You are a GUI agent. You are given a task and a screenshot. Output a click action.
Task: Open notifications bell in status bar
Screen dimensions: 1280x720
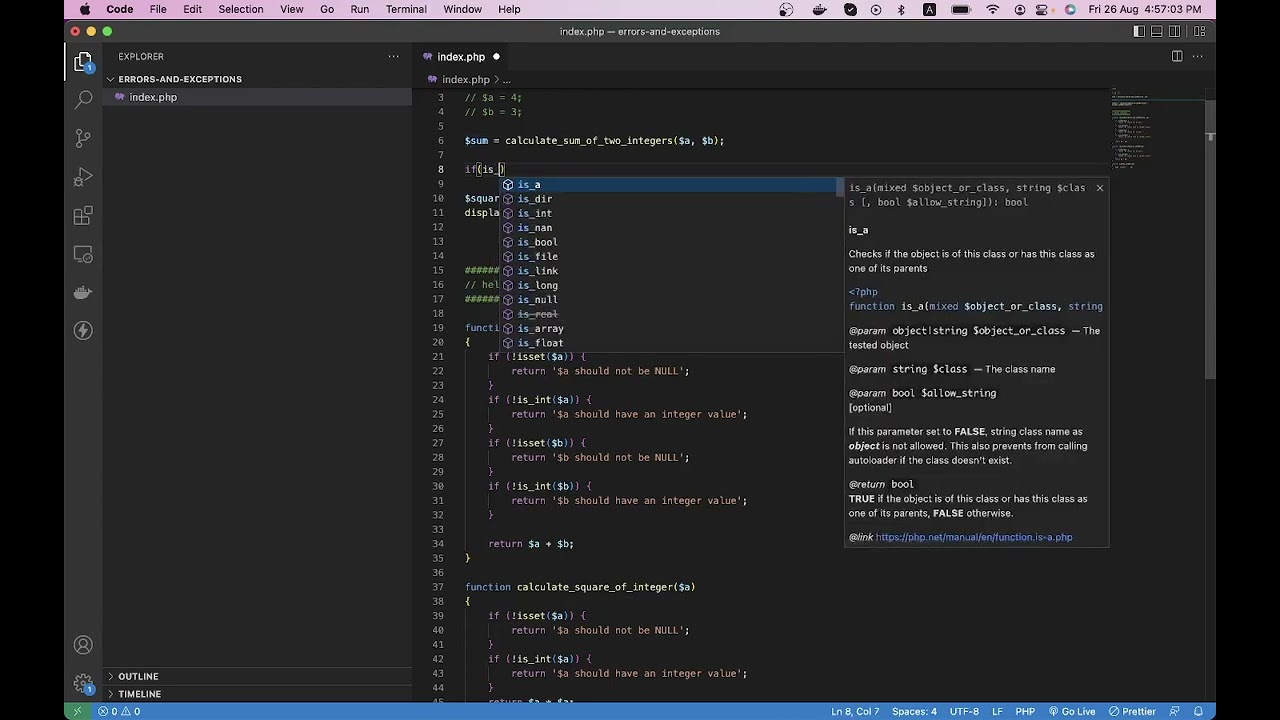coord(1198,711)
